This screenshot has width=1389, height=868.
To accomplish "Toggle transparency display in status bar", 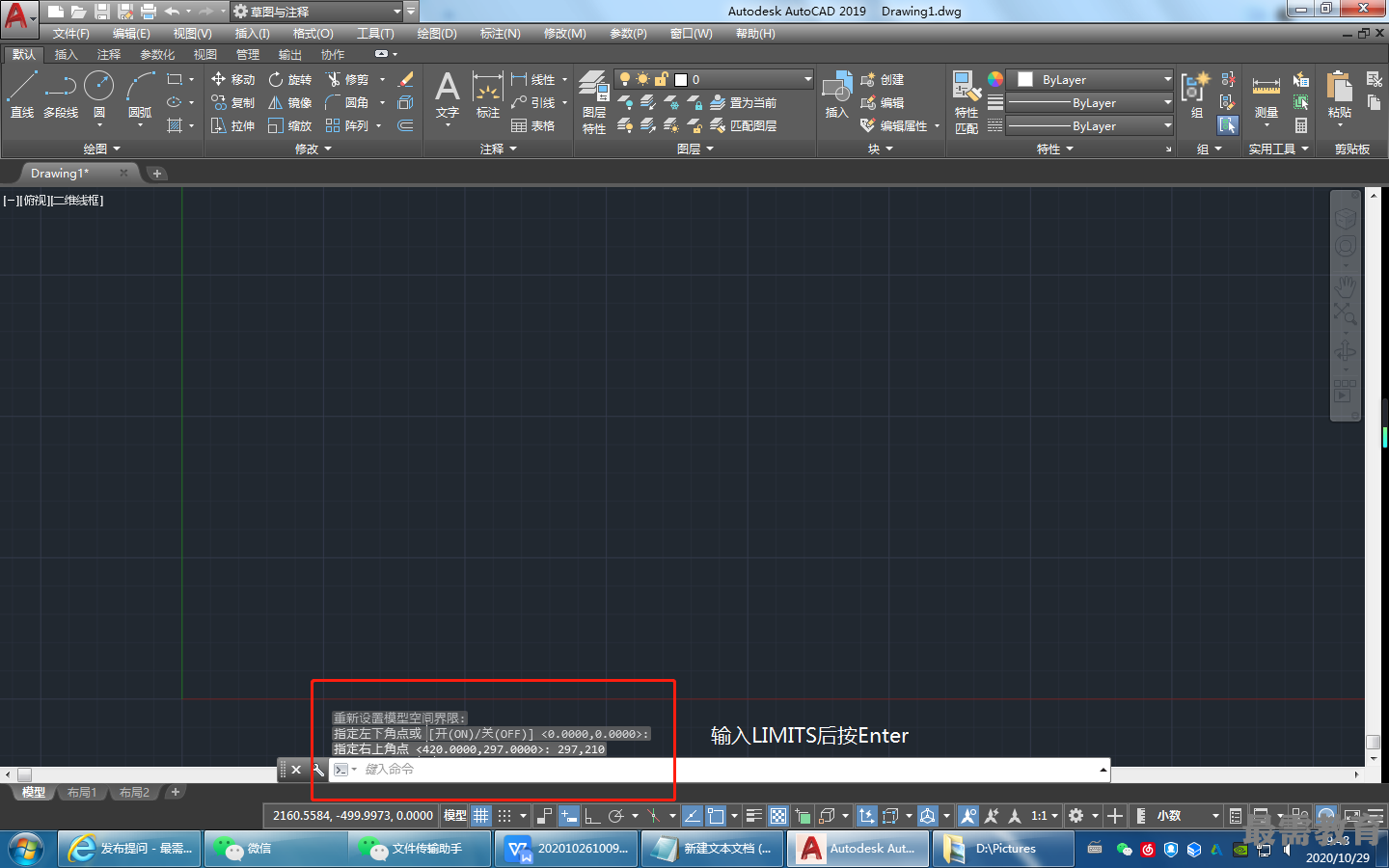I will (778, 816).
